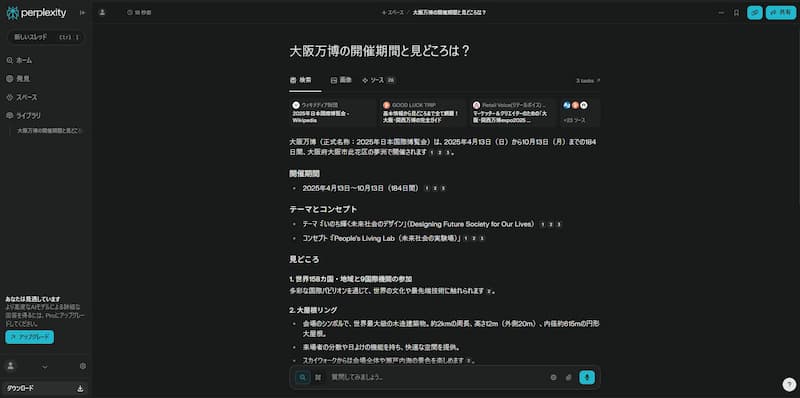Go to Home (ホーム) in sidebar
Image resolution: width=800 pixels, height=398 pixels.
click(19, 60)
